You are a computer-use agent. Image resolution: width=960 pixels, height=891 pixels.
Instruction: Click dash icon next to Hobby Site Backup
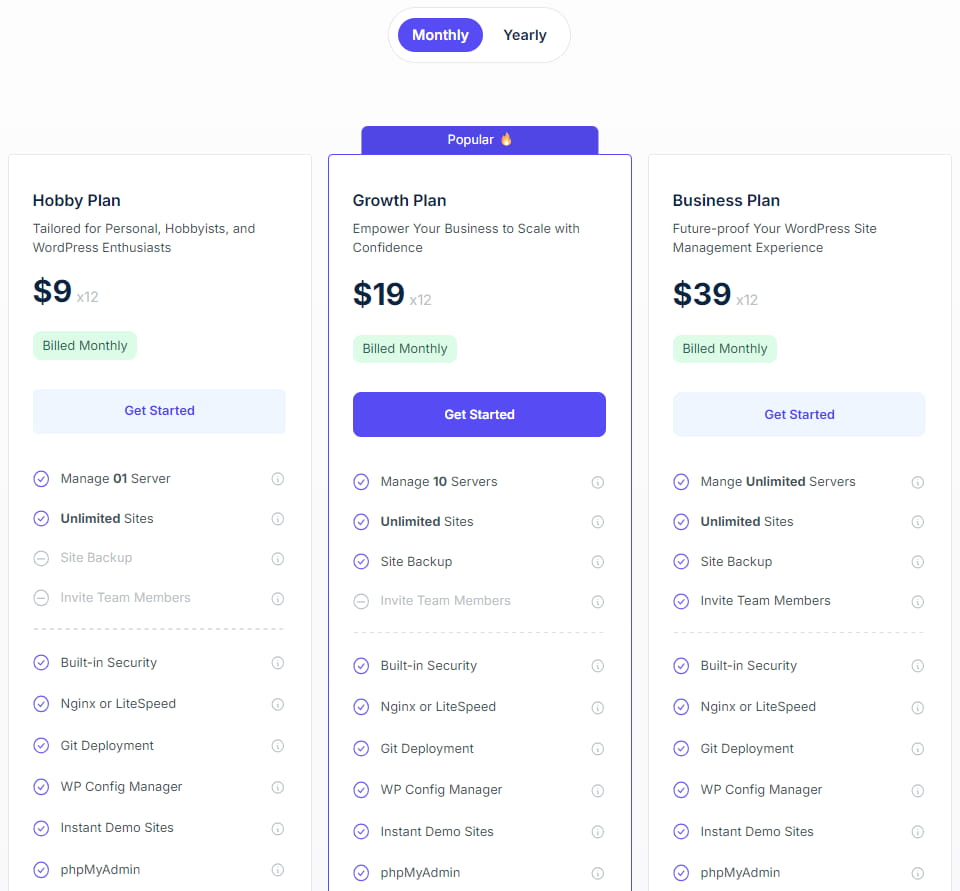coord(41,558)
